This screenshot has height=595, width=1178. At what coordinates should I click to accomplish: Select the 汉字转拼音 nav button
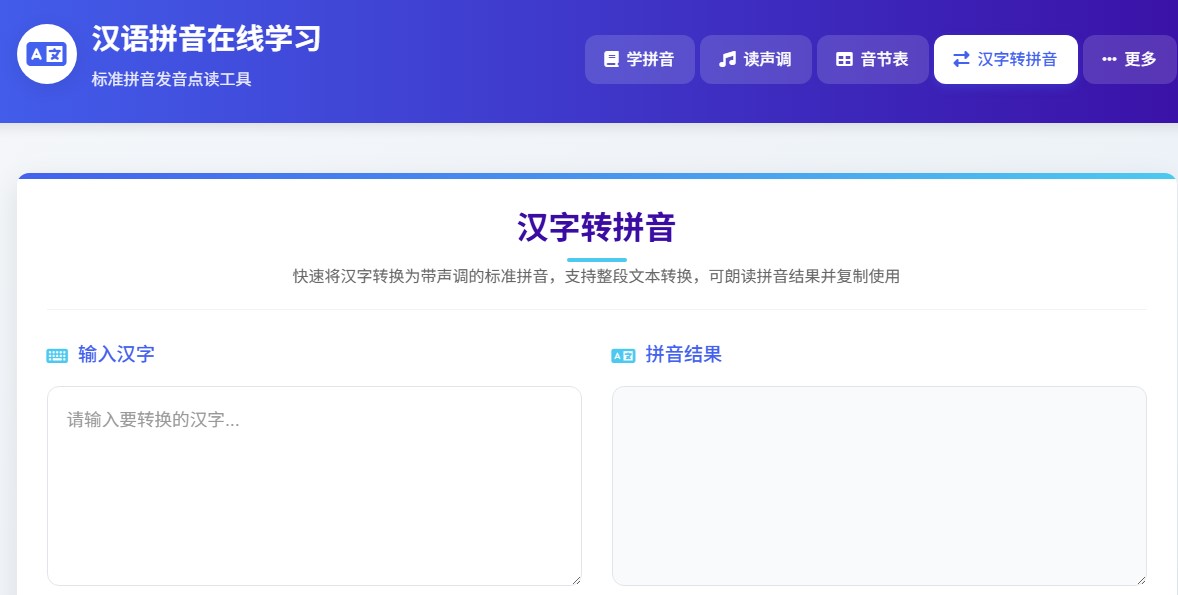point(1005,58)
